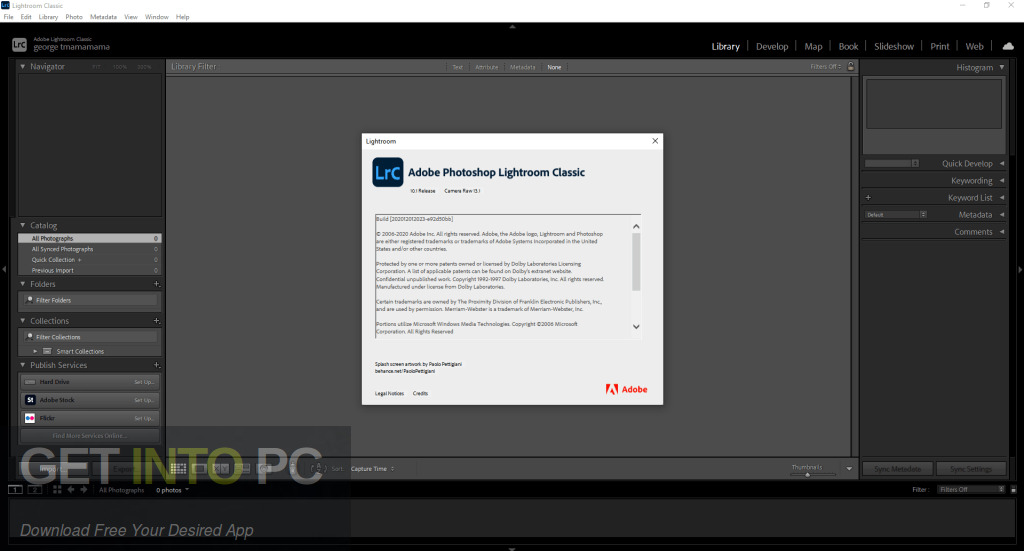This screenshot has width=1024, height=551.
Task: Open the File menu
Action: 8,17
